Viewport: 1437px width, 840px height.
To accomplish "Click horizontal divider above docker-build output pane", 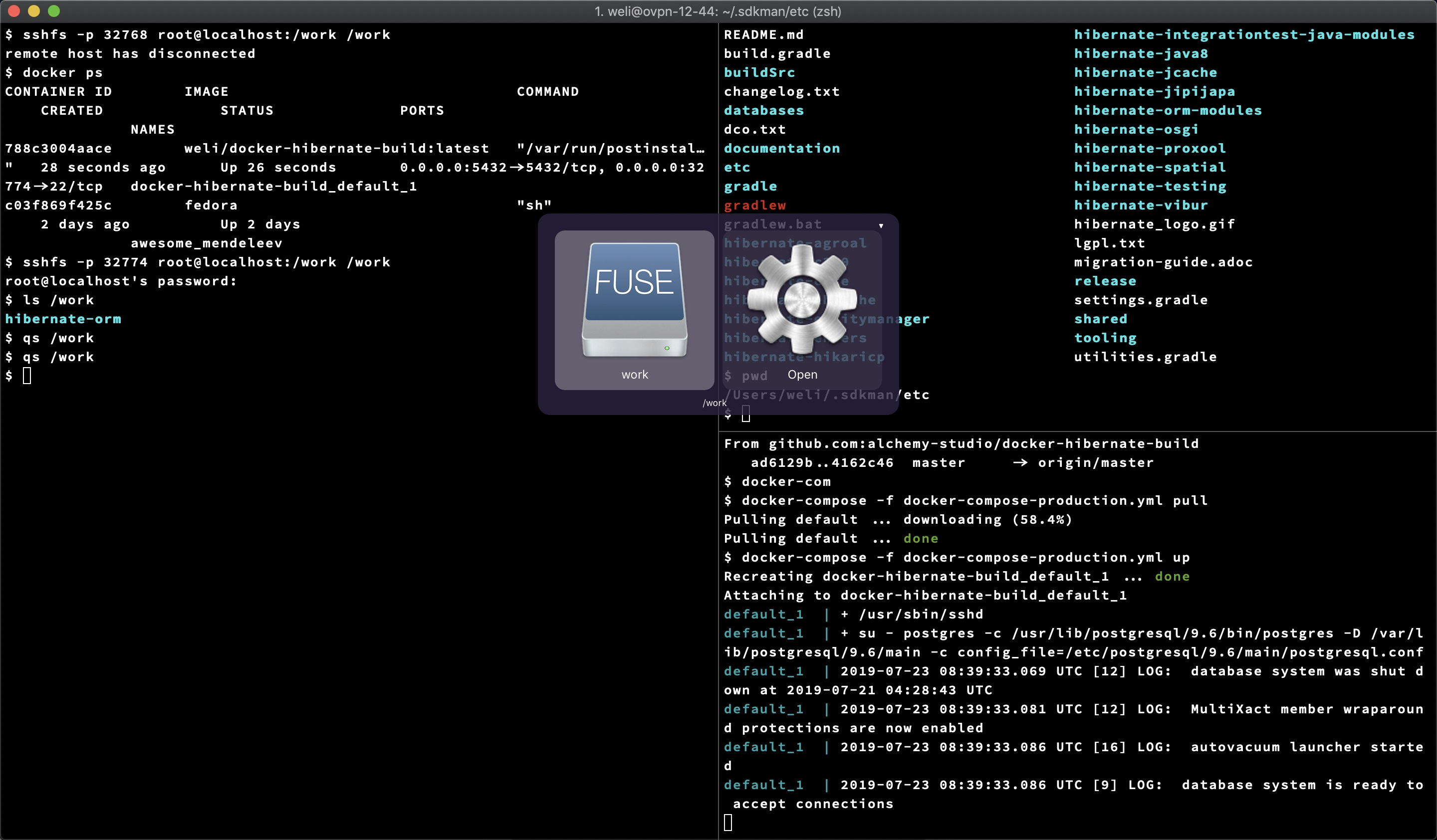I will coord(1077,431).
